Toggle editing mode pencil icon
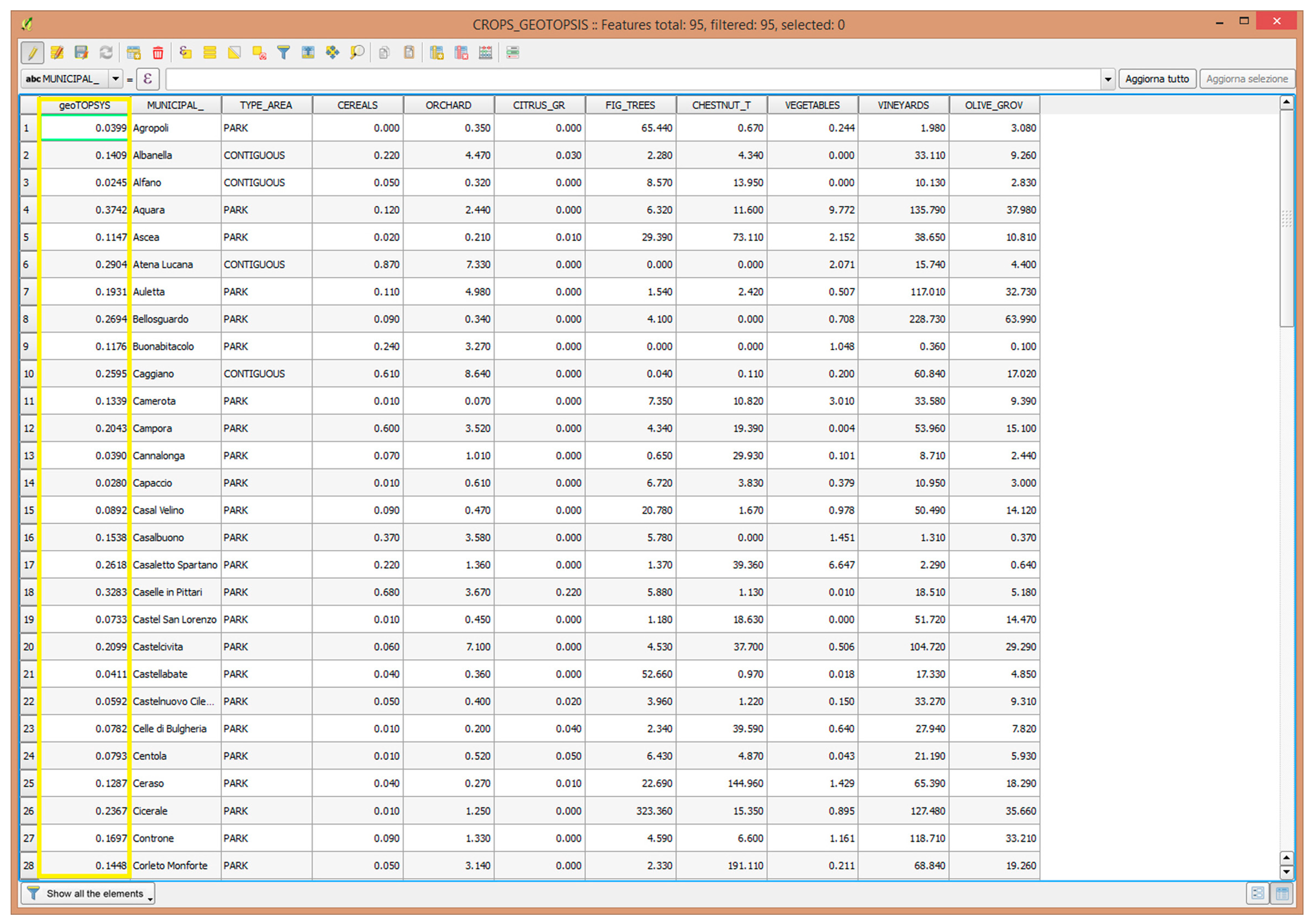The height and width of the screenshot is (924, 1312). (x=33, y=53)
